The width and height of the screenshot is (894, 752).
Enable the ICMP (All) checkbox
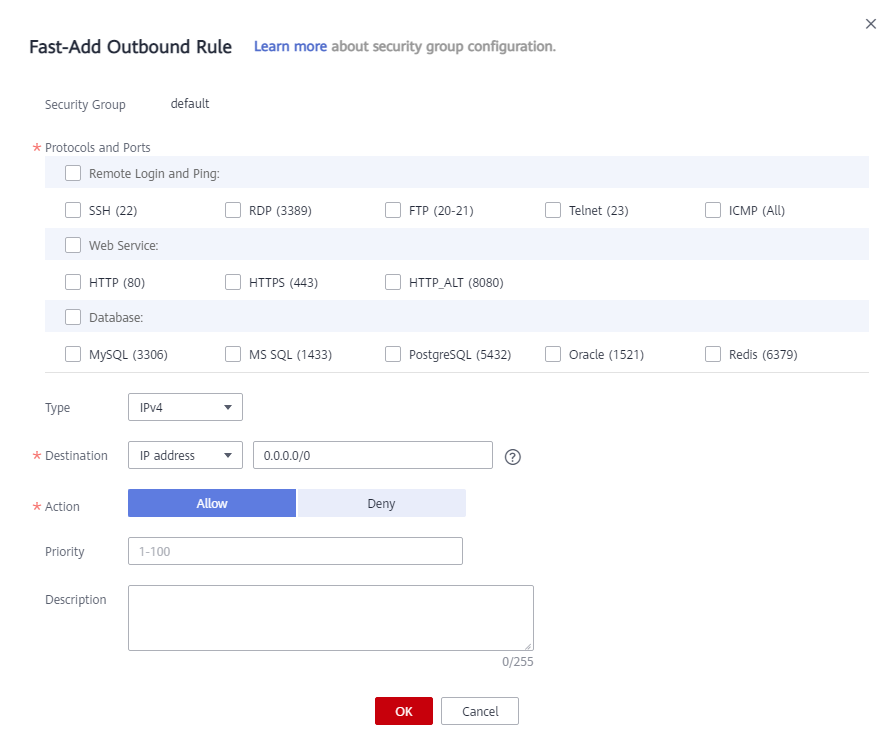coord(713,210)
